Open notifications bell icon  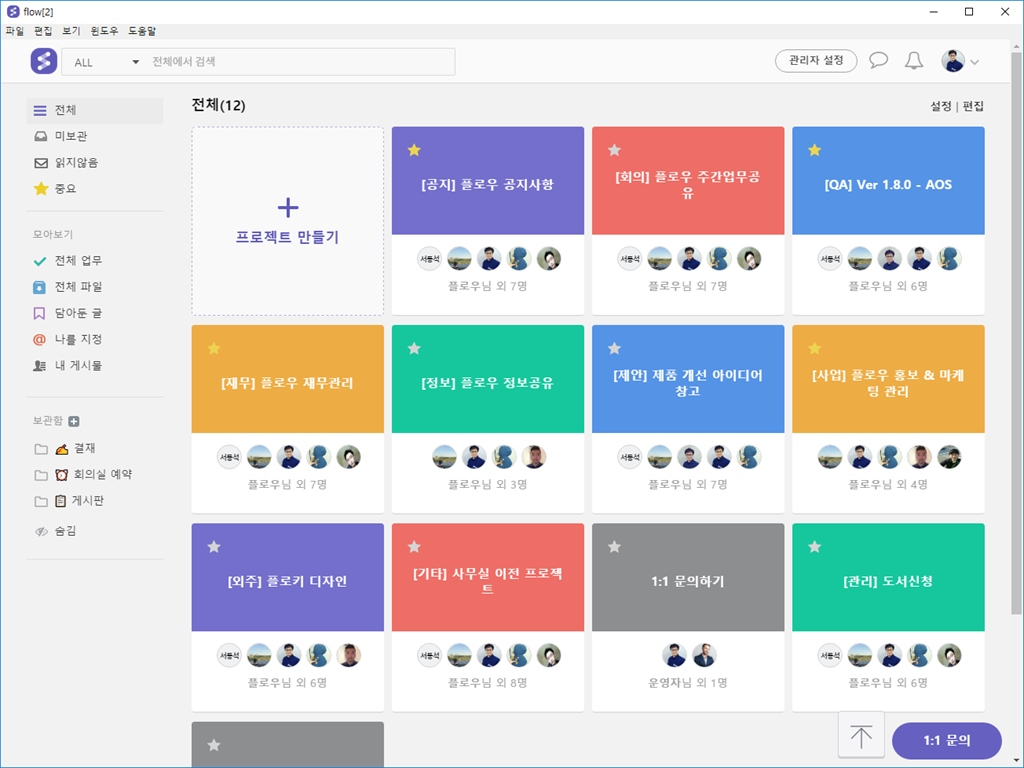914,61
